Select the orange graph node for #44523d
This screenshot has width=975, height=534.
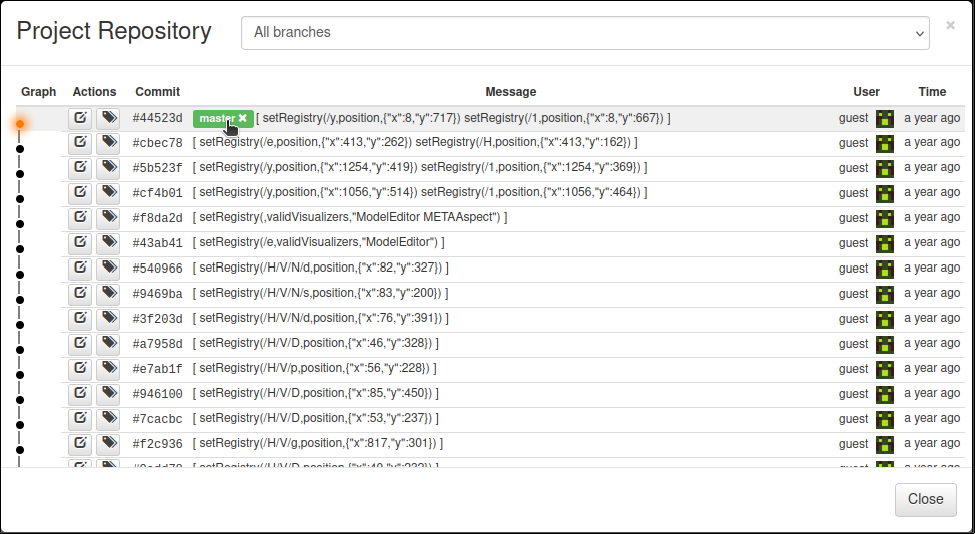pos(20,124)
